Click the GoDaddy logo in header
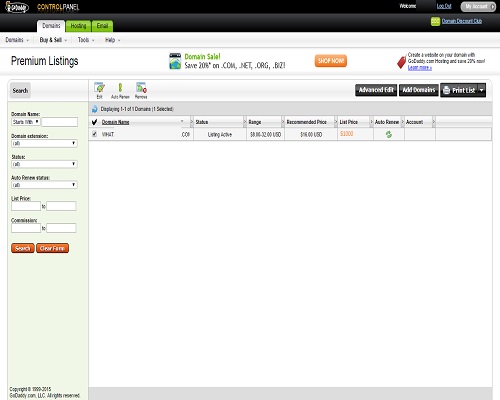This screenshot has width=500, height=400. pyautogui.click(x=17, y=7)
